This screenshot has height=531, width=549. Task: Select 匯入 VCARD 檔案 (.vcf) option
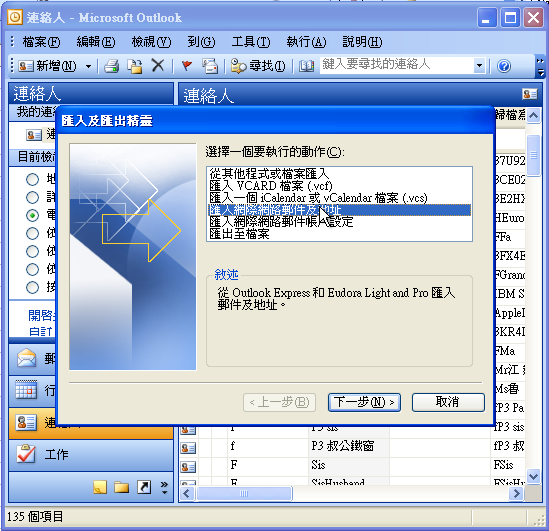(x=339, y=186)
